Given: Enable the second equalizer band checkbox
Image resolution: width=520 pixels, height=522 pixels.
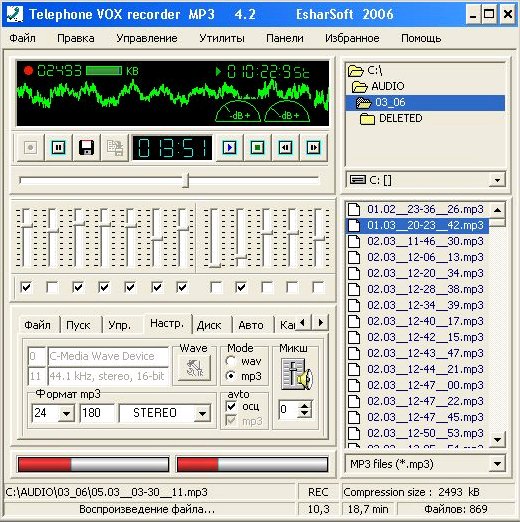Looking at the screenshot, I should [x=52, y=287].
